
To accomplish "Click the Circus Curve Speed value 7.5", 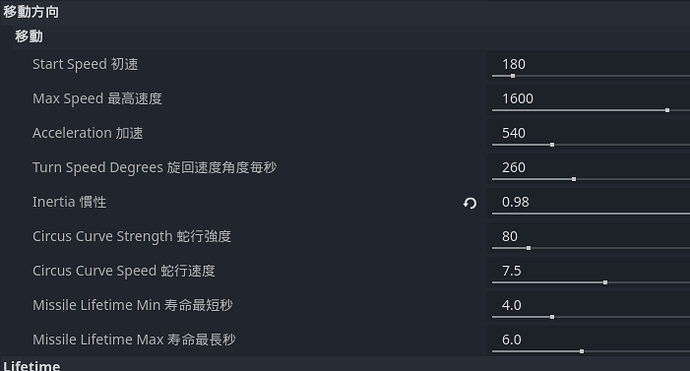I will (x=588, y=272).
